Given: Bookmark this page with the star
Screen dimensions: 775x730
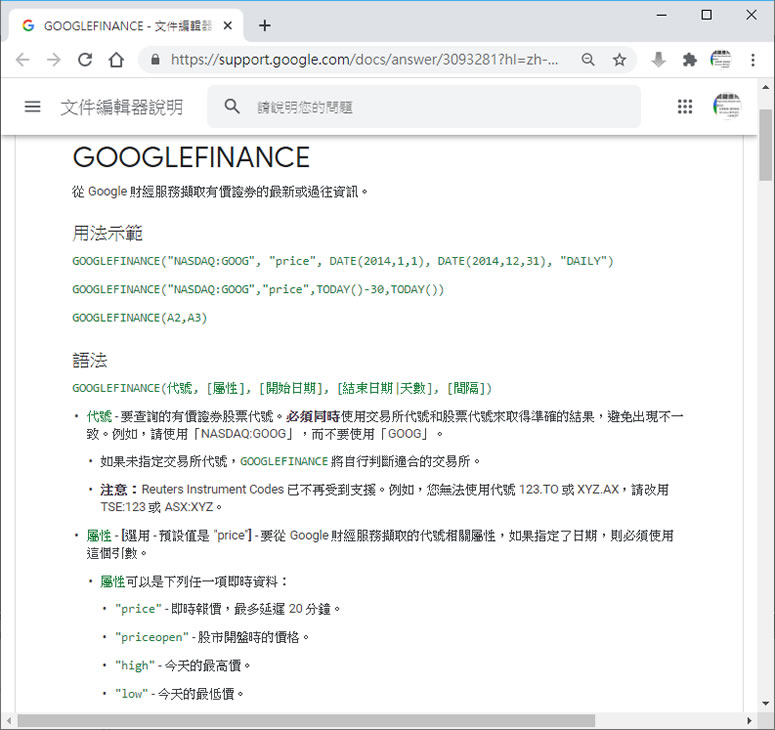Looking at the screenshot, I should tap(619, 60).
